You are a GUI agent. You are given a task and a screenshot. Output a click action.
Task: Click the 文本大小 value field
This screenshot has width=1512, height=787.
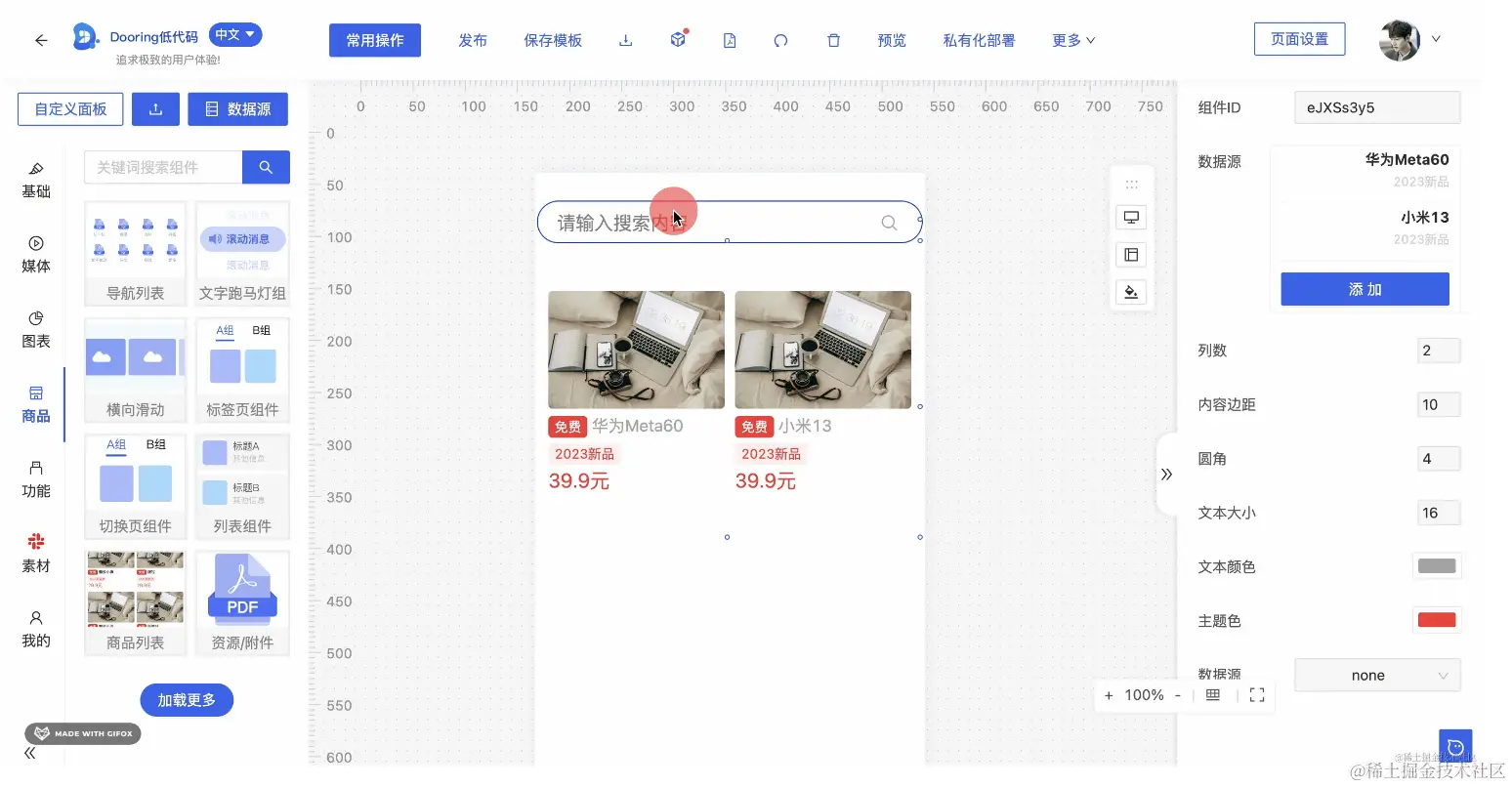coord(1439,513)
